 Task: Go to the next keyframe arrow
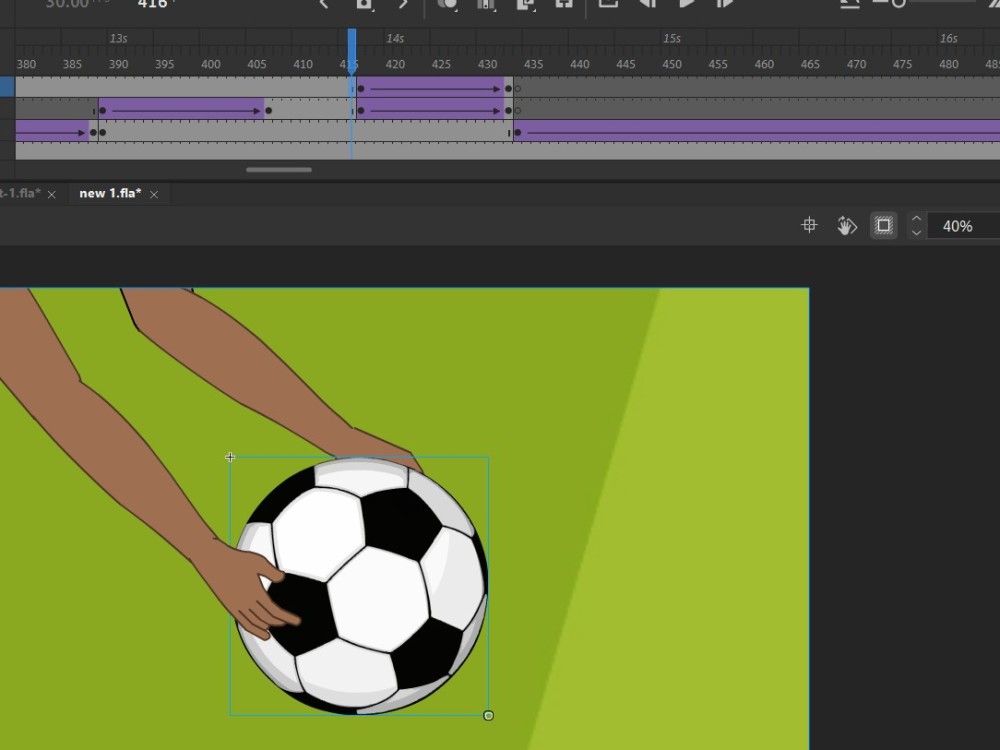pos(402,4)
